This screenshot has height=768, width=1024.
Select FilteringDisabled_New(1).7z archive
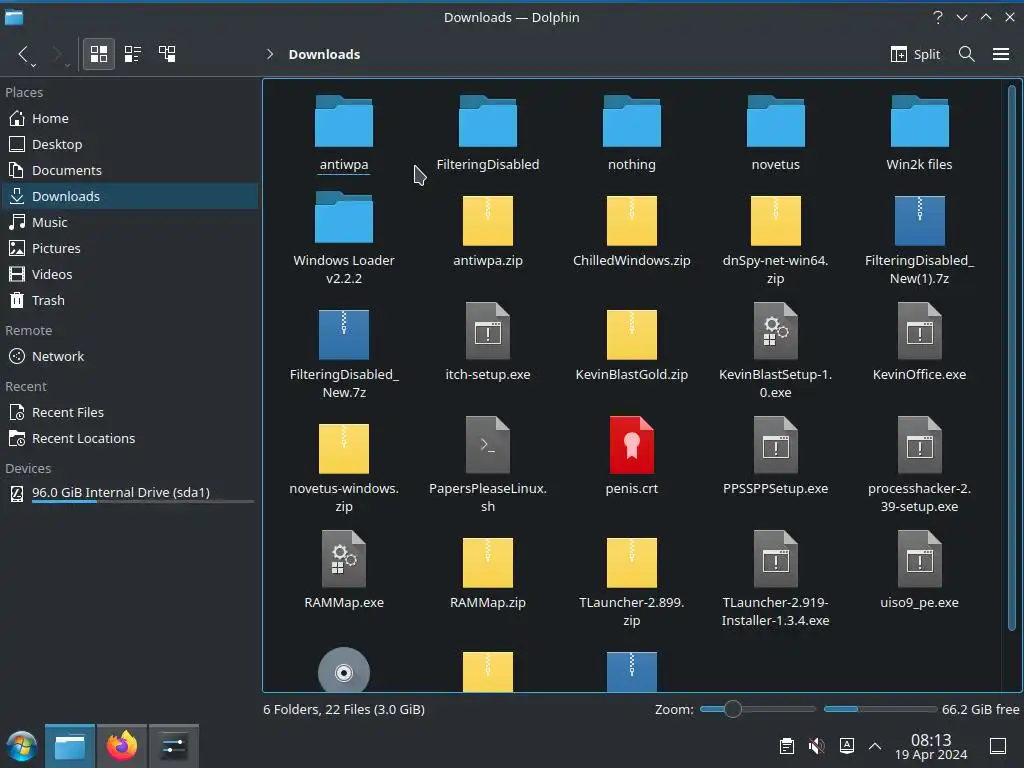pos(920,238)
